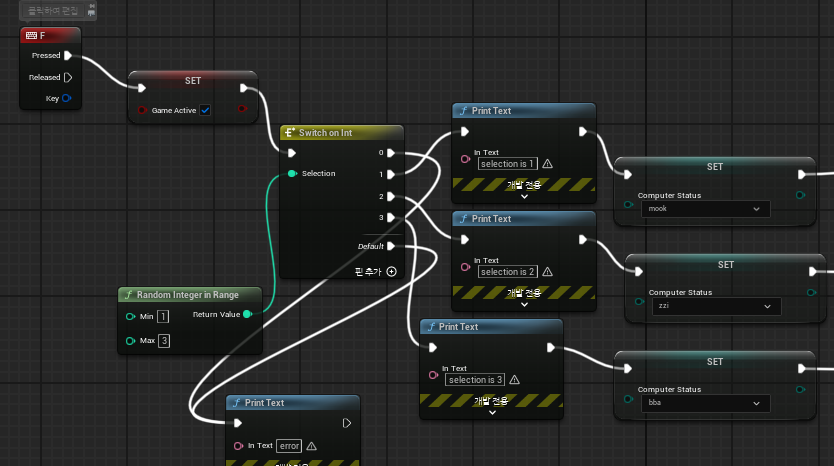834x466 pixels.
Task: Click input exec pin of mook SET node
Action: 628,174
